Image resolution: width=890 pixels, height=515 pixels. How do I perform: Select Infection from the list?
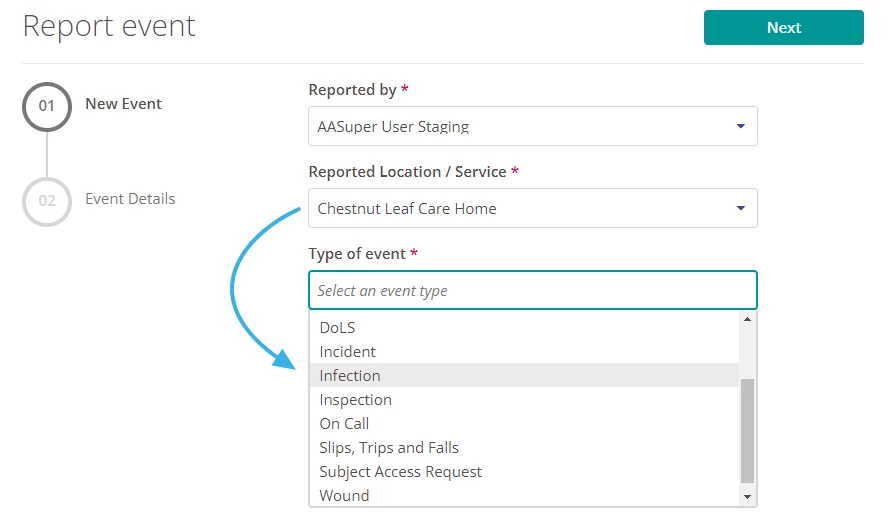tap(350, 375)
